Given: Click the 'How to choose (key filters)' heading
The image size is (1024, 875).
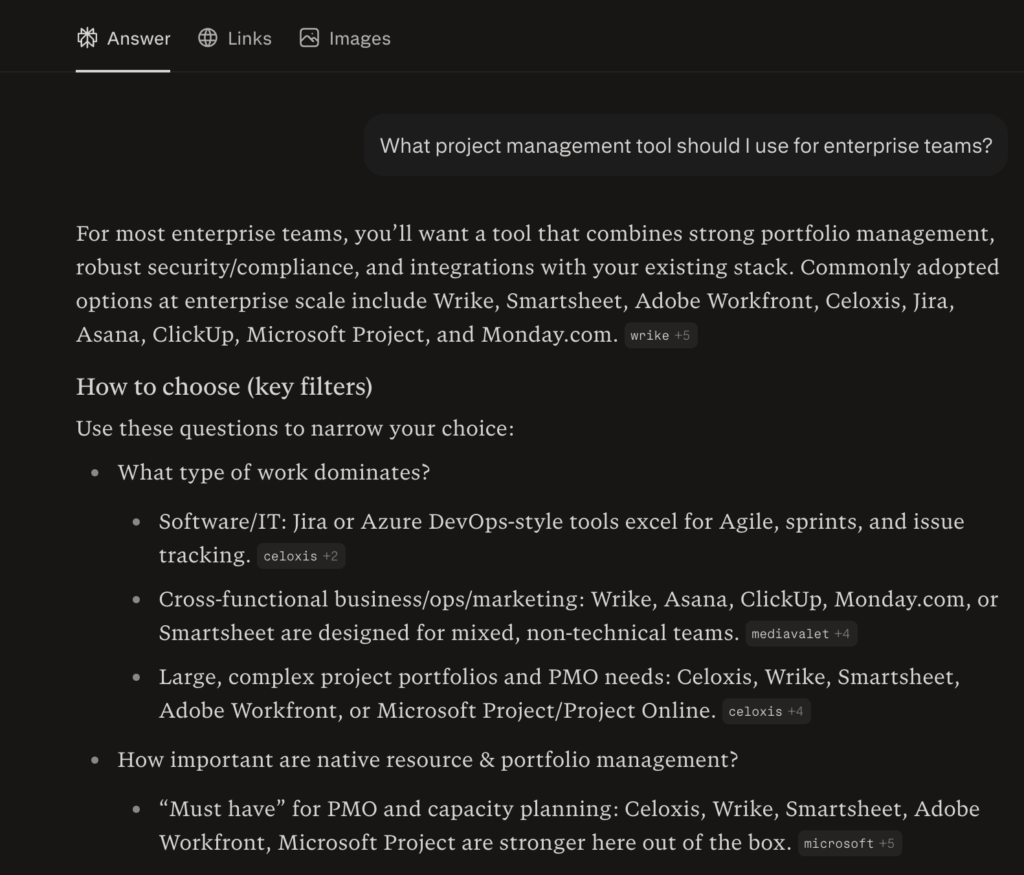Looking at the screenshot, I should (x=223, y=387).
